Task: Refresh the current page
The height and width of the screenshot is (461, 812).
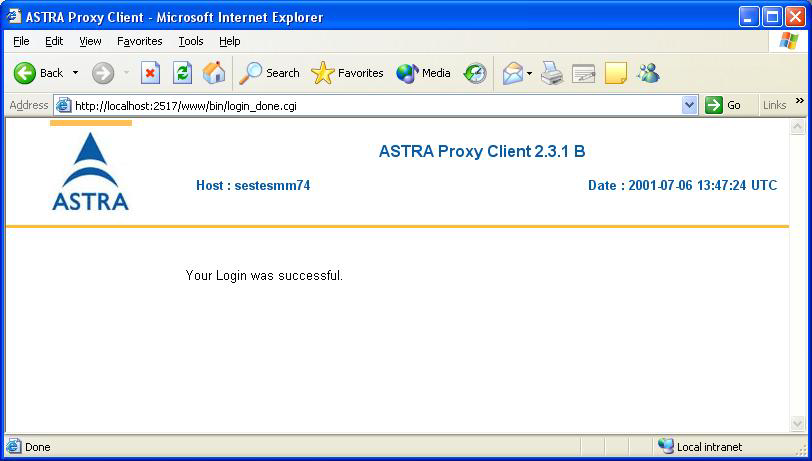Action: pyautogui.click(x=182, y=73)
